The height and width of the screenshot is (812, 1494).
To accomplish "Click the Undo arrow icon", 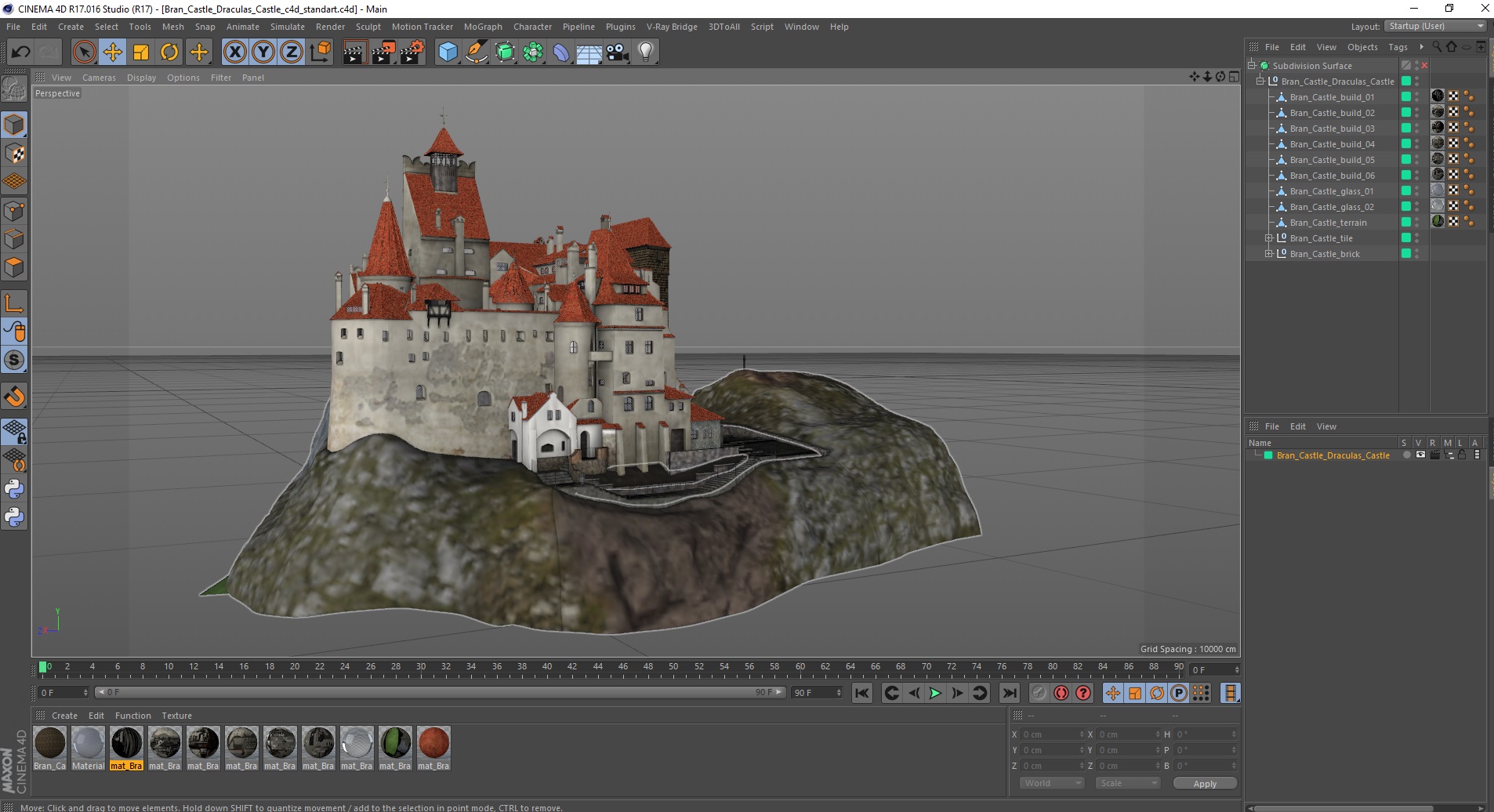I will point(21,53).
